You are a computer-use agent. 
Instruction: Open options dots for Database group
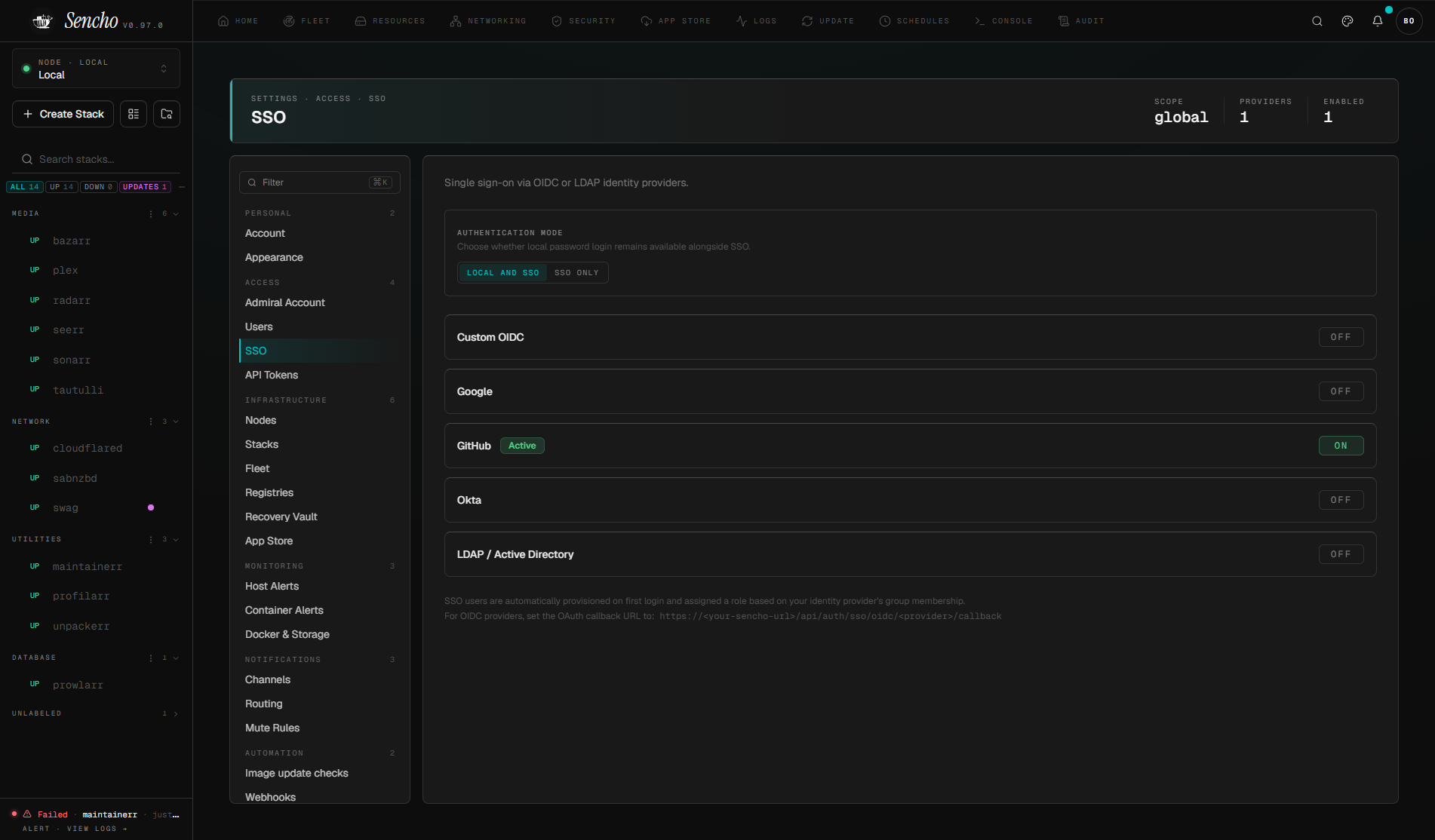point(151,658)
